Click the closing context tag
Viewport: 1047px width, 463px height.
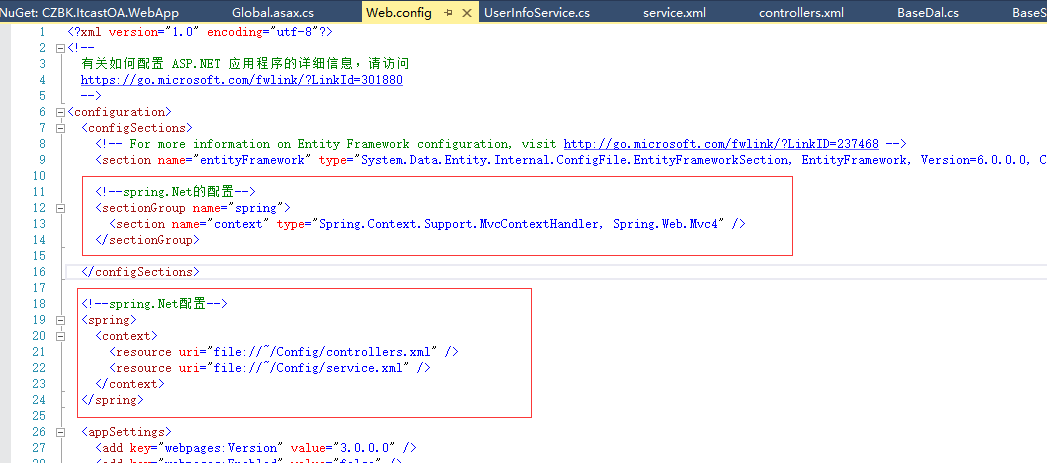point(130,384)
